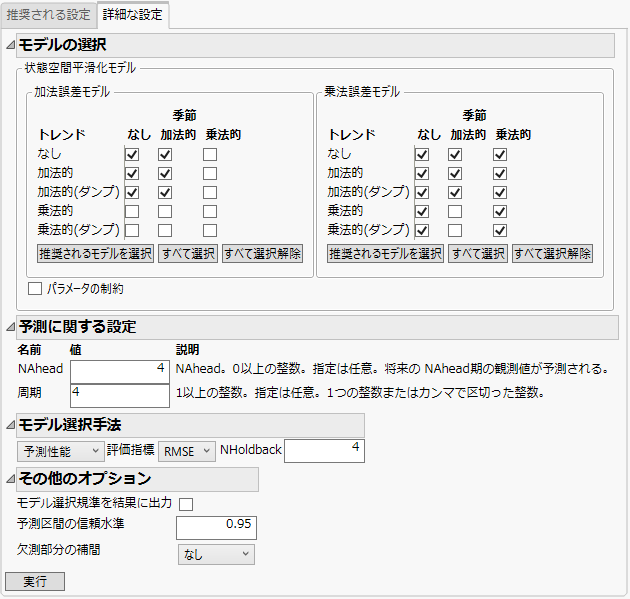This screenshot has width=630, height=599.
Task: Check 加法誤差 trend なし, season 乗法的 checkbox
Action: tap(210, 155)
